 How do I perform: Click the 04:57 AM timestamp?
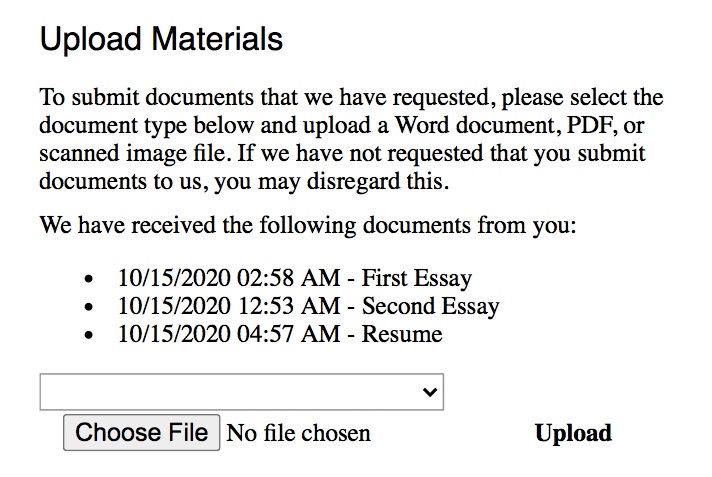click(288, 334)
